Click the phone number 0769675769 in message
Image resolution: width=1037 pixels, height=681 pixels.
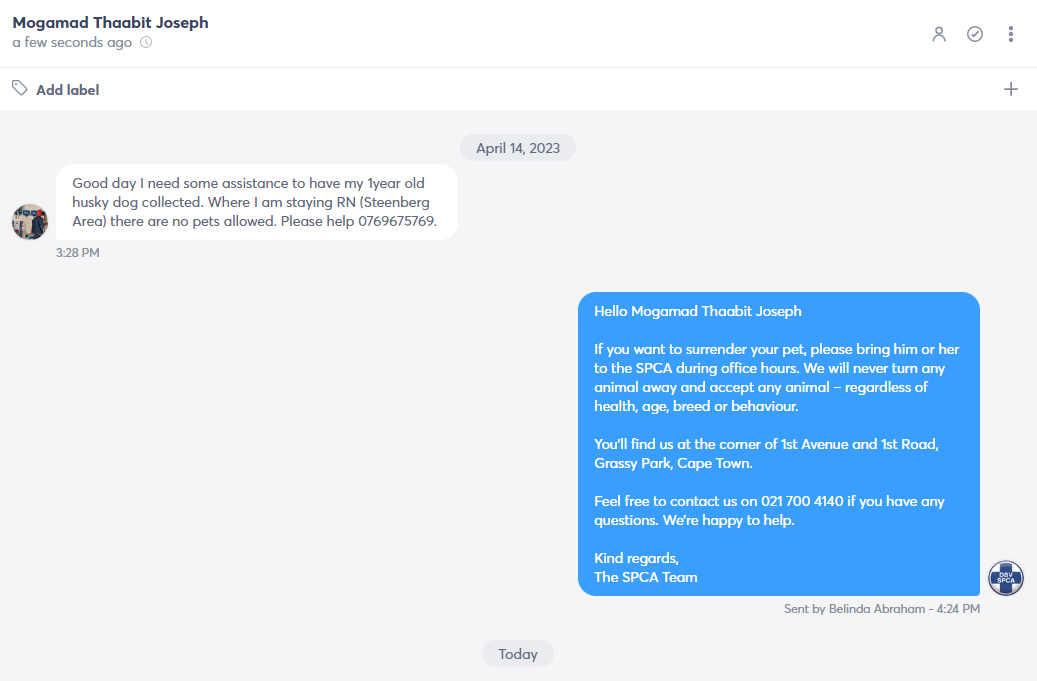click(x=396, y=221)
